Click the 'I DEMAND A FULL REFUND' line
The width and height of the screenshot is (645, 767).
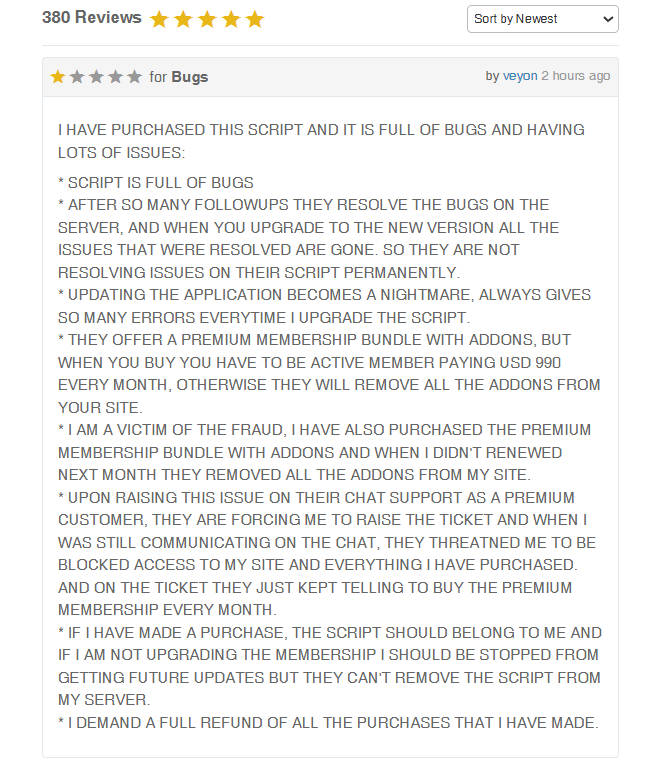point(328,722)
